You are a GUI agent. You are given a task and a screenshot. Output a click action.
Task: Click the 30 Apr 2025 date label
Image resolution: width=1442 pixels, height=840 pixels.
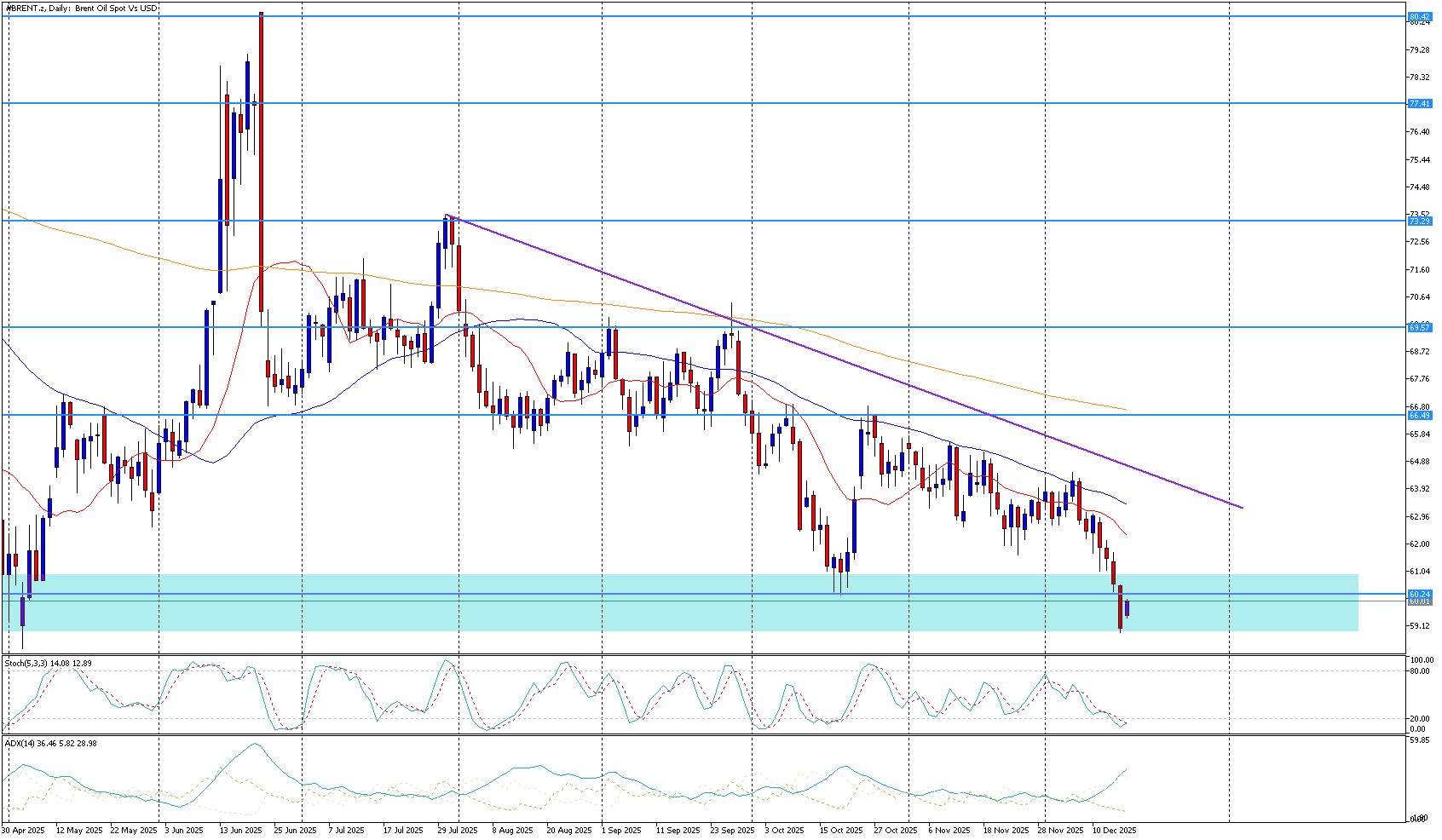click(23, 830)
